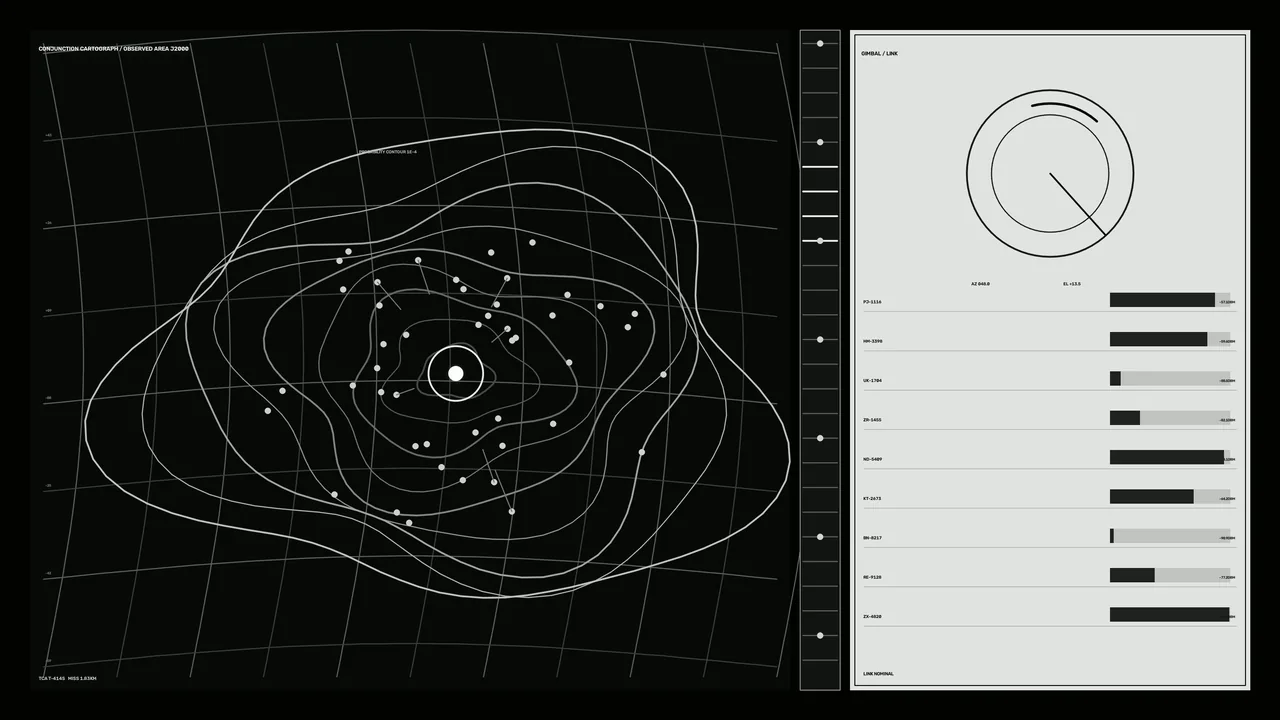Click the ZR-1455 link signal bar
The width and height of the screenshot is (1280, 720).
point(1170,418)
